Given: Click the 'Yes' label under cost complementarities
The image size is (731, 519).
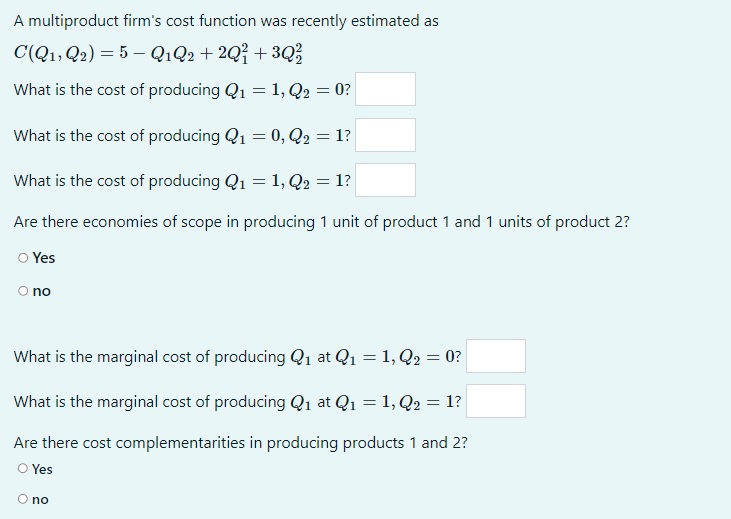Looking at the screenshot, I should pos(42,469).
